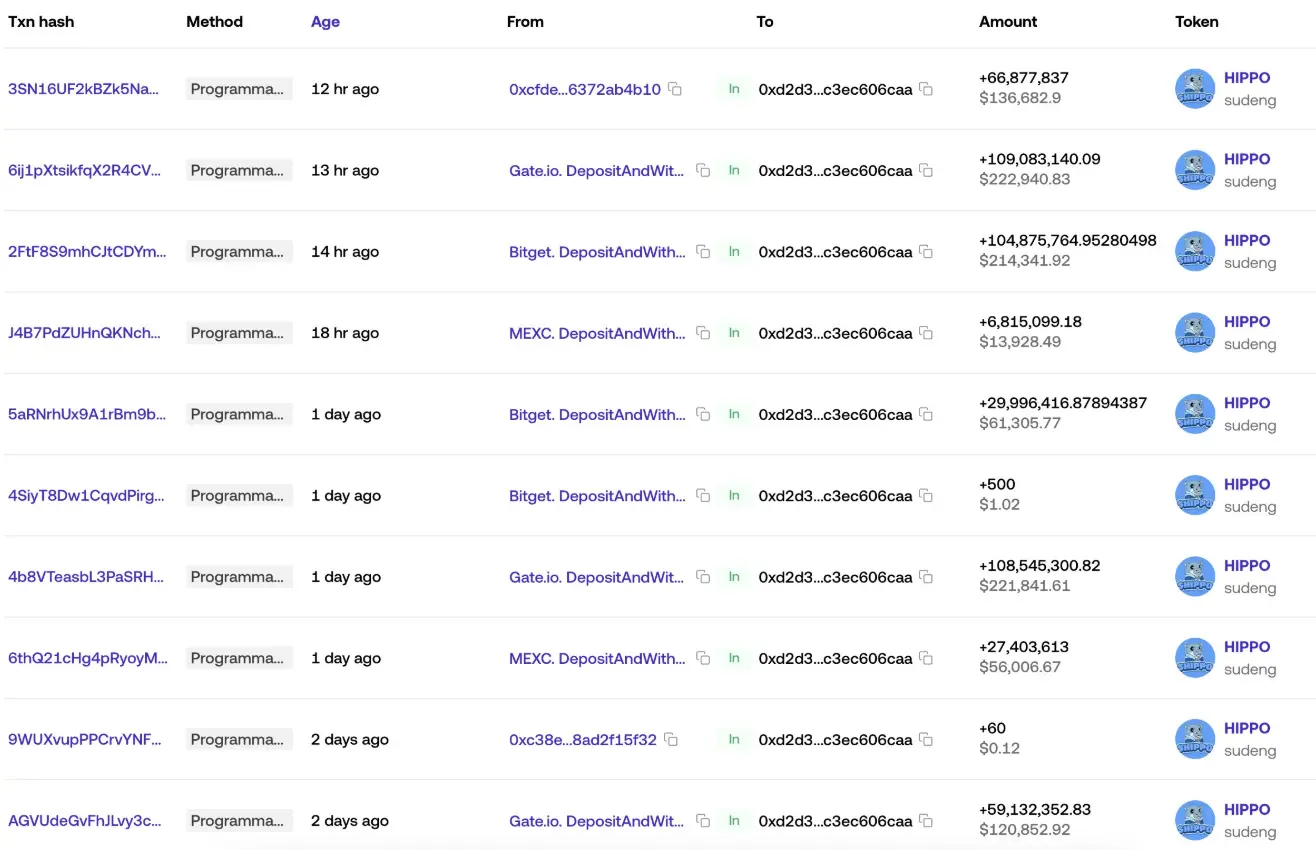Click HIPPO token logo in first row
The image size is (1316, 850).
pos(1194,89)
